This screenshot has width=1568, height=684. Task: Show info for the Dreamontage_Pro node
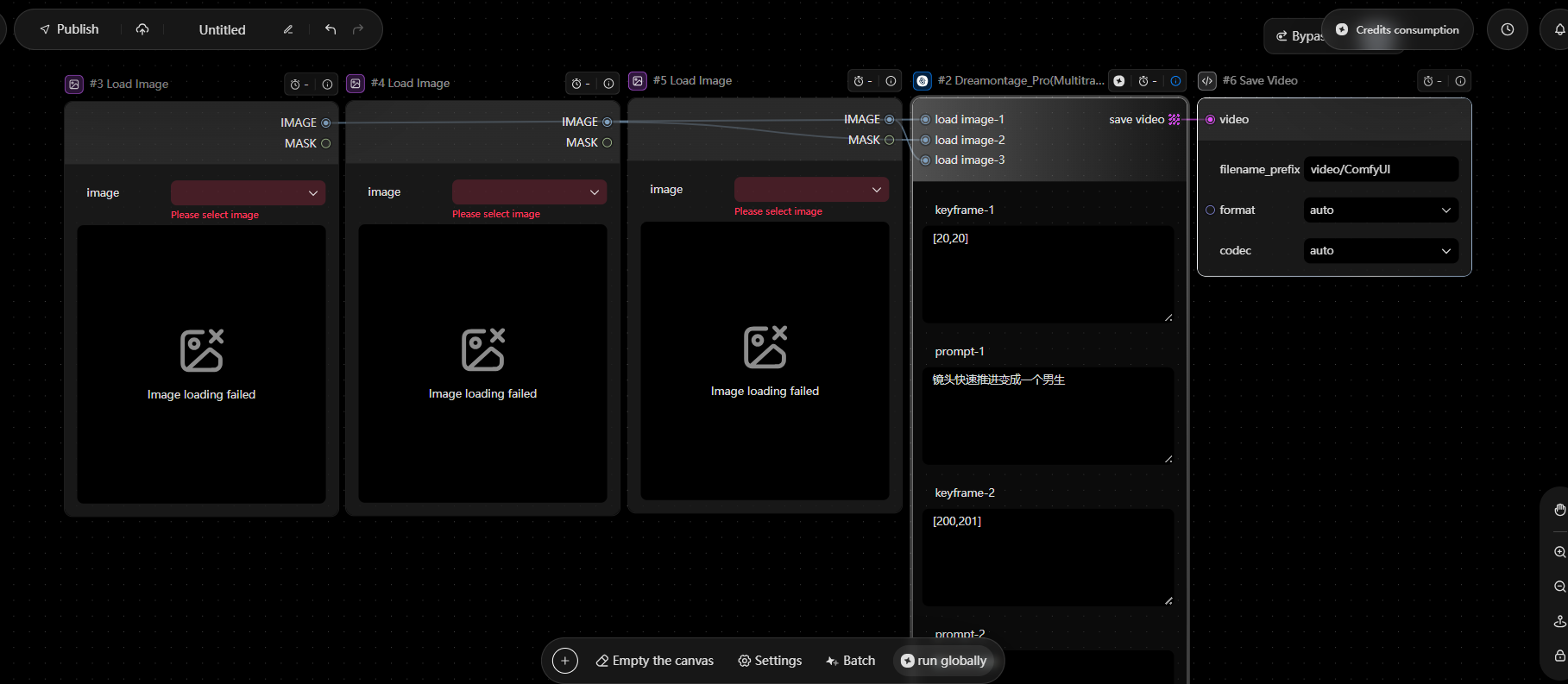pos(1175,81)
